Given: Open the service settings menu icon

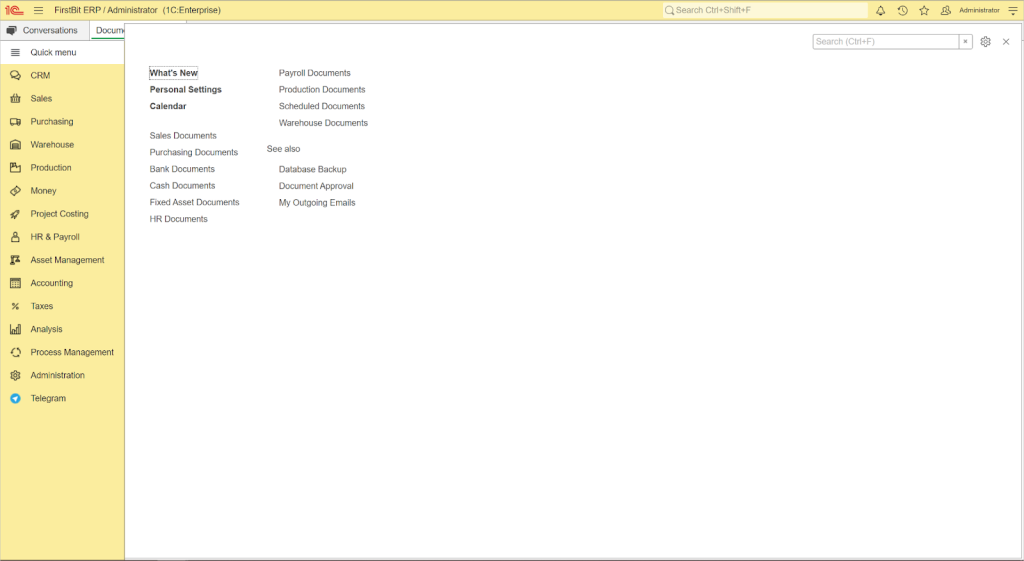Looking at the screenshot, I should point(1013,10).
